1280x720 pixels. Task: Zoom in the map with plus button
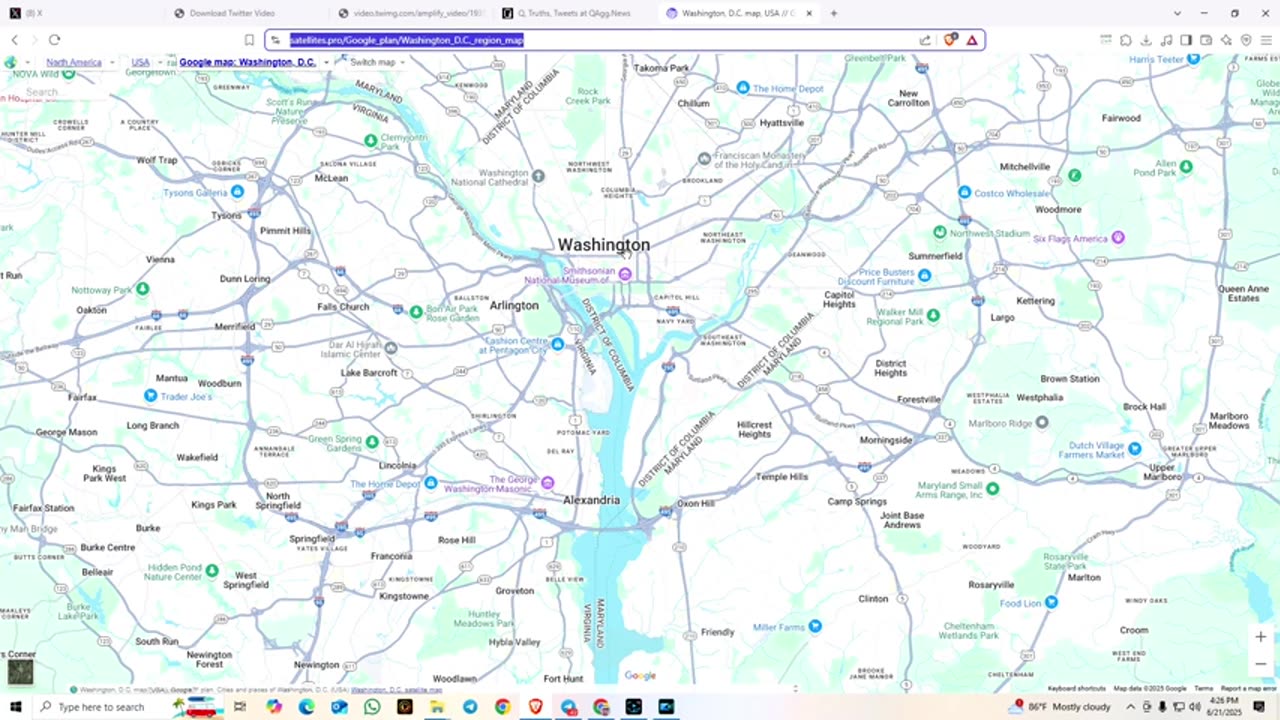pyautogui.click(x=1261, y=637)
